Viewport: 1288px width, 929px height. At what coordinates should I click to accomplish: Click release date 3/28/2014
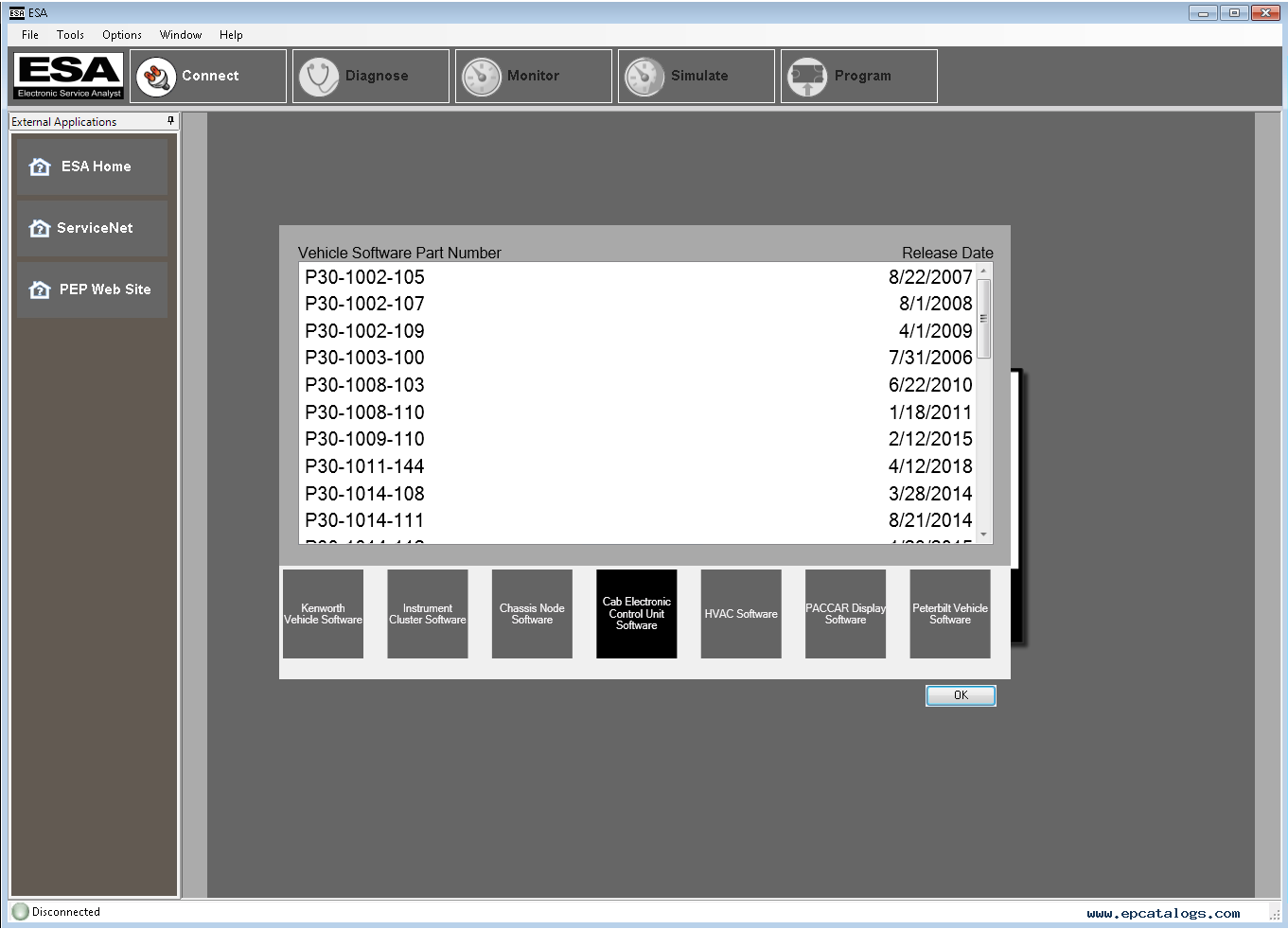[x=930, y=494]
